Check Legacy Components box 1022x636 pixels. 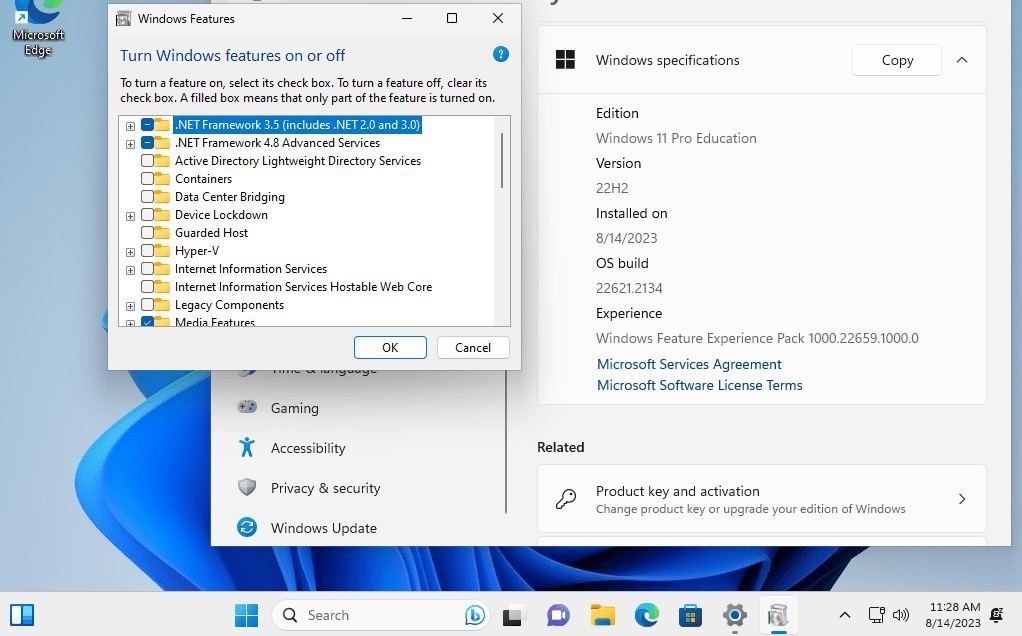(147, 305)
